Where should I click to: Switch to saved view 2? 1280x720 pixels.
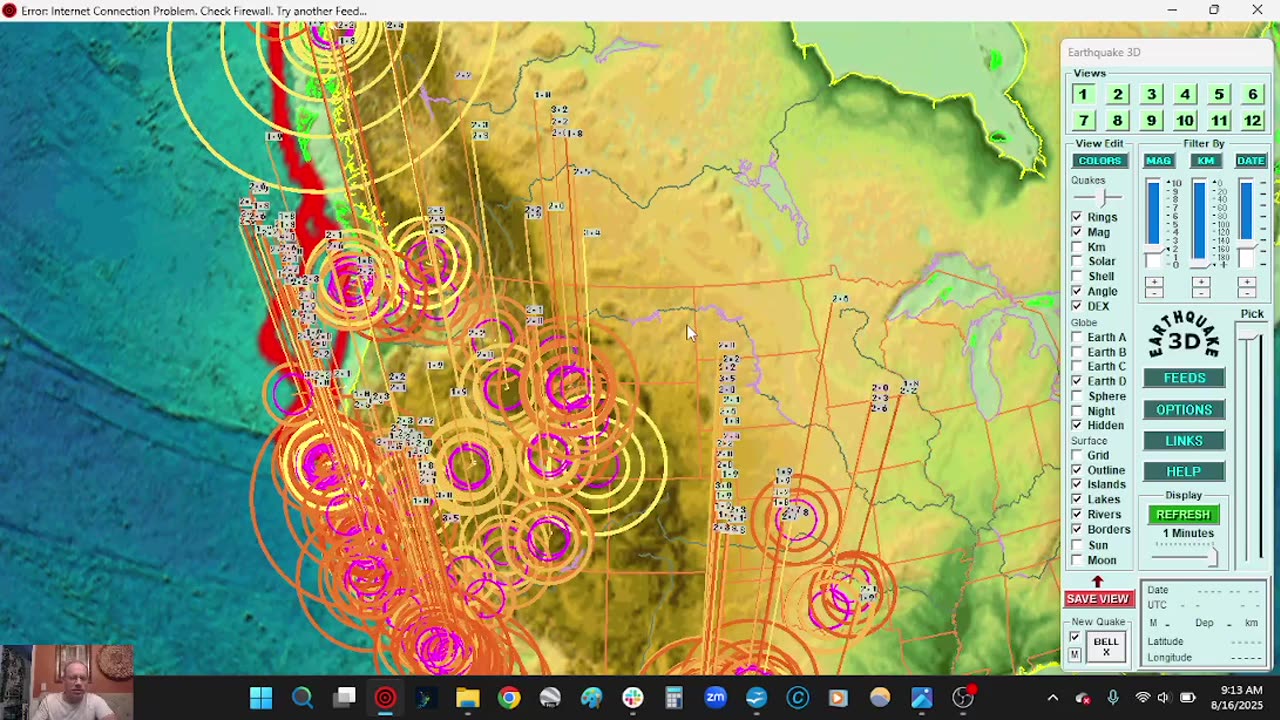click(1117, 94)
